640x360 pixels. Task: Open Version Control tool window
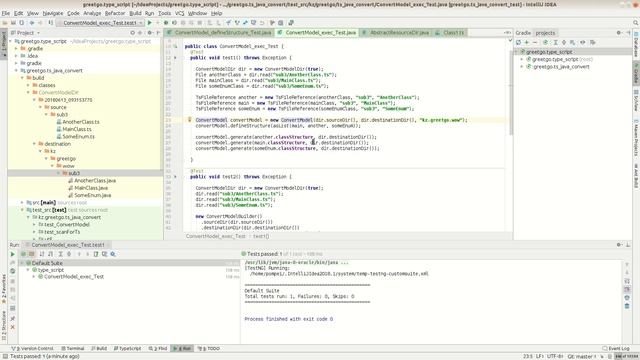pyautogui.click(x=33, y=349)
